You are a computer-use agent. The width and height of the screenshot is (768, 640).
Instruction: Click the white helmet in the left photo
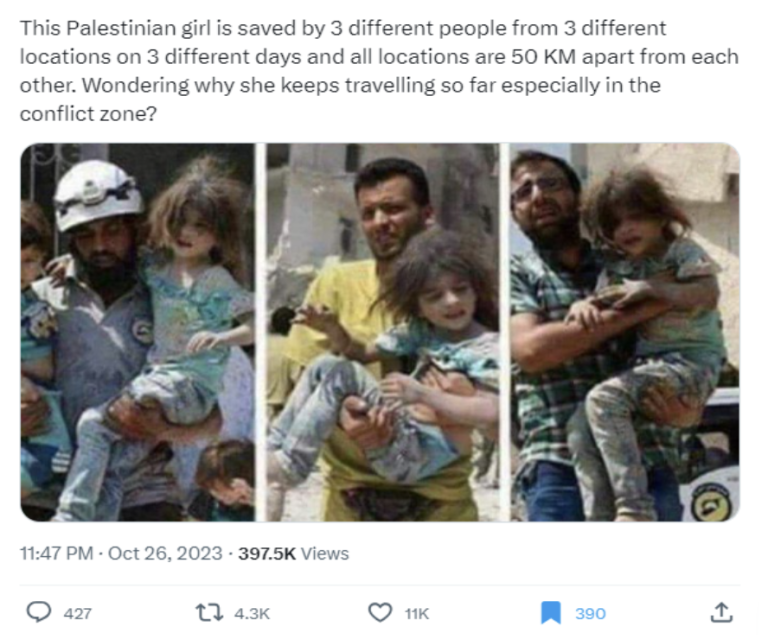tap(98, 194)
